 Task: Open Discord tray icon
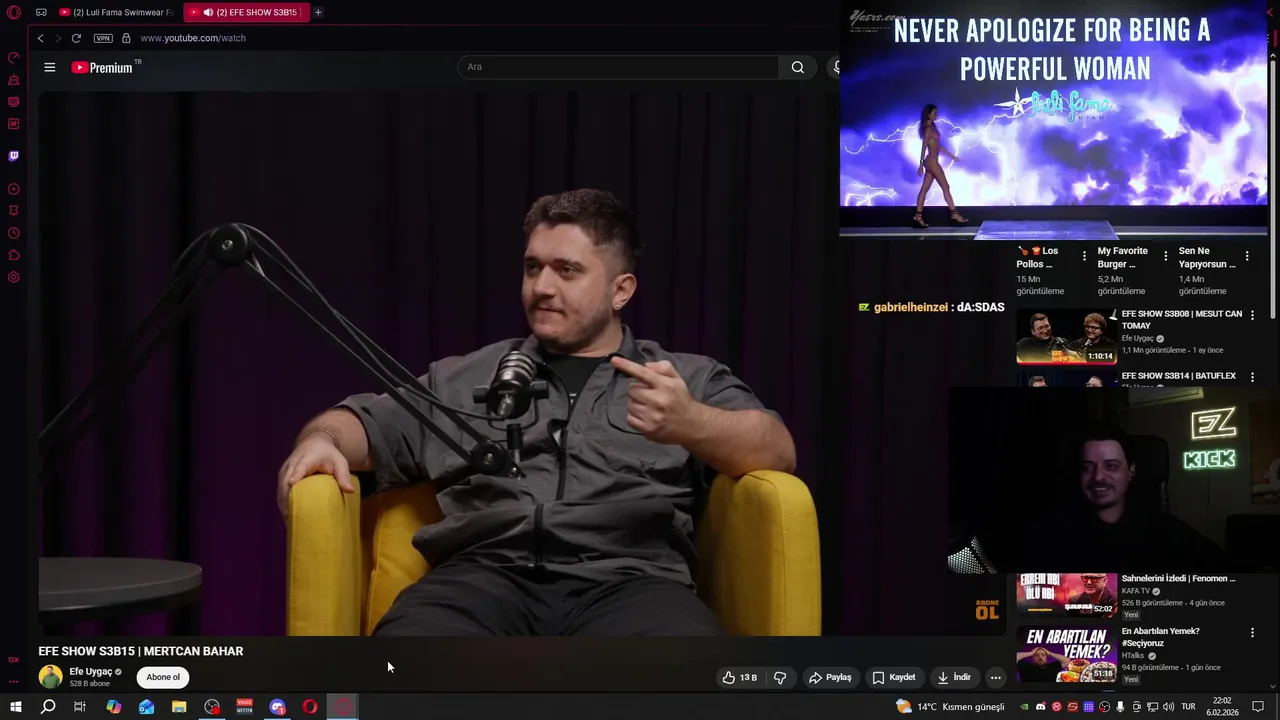pos(1040,707)
